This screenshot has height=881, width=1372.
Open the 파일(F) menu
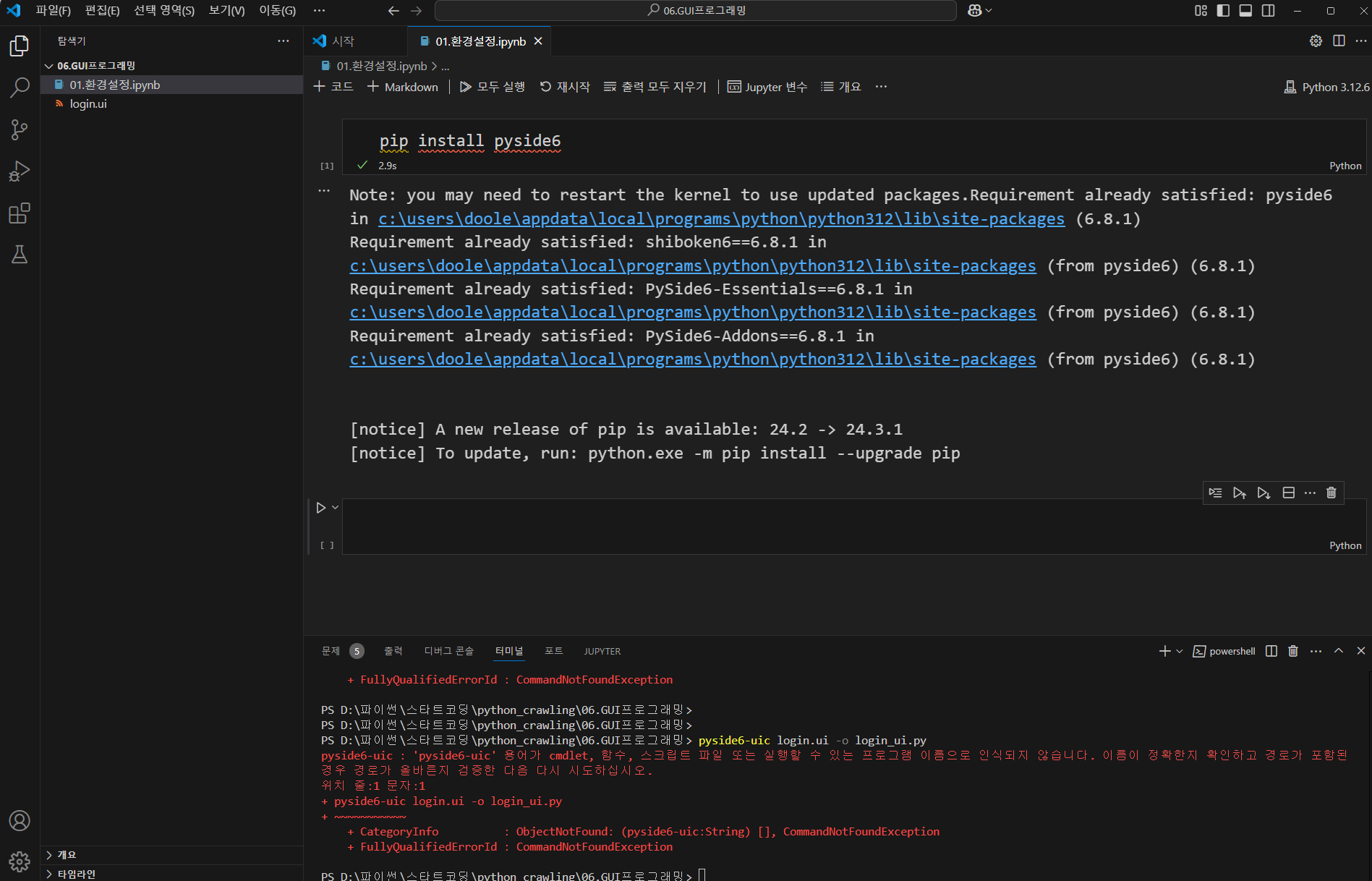pos(53,11)
